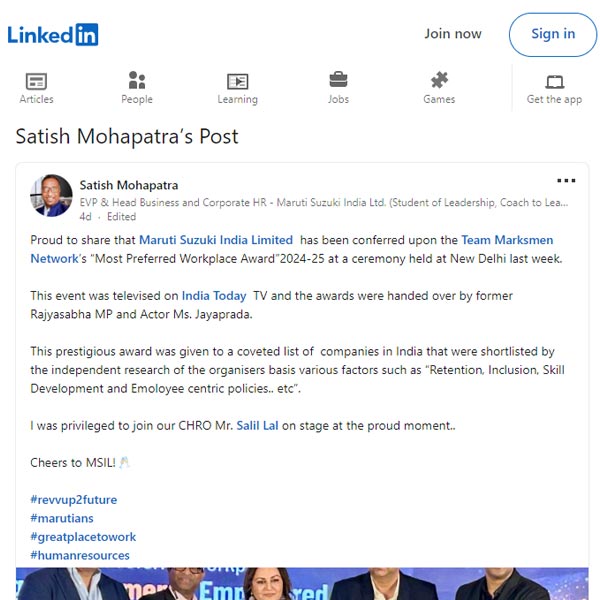
Task: Open the Learning icon
Action: (238, 81)
